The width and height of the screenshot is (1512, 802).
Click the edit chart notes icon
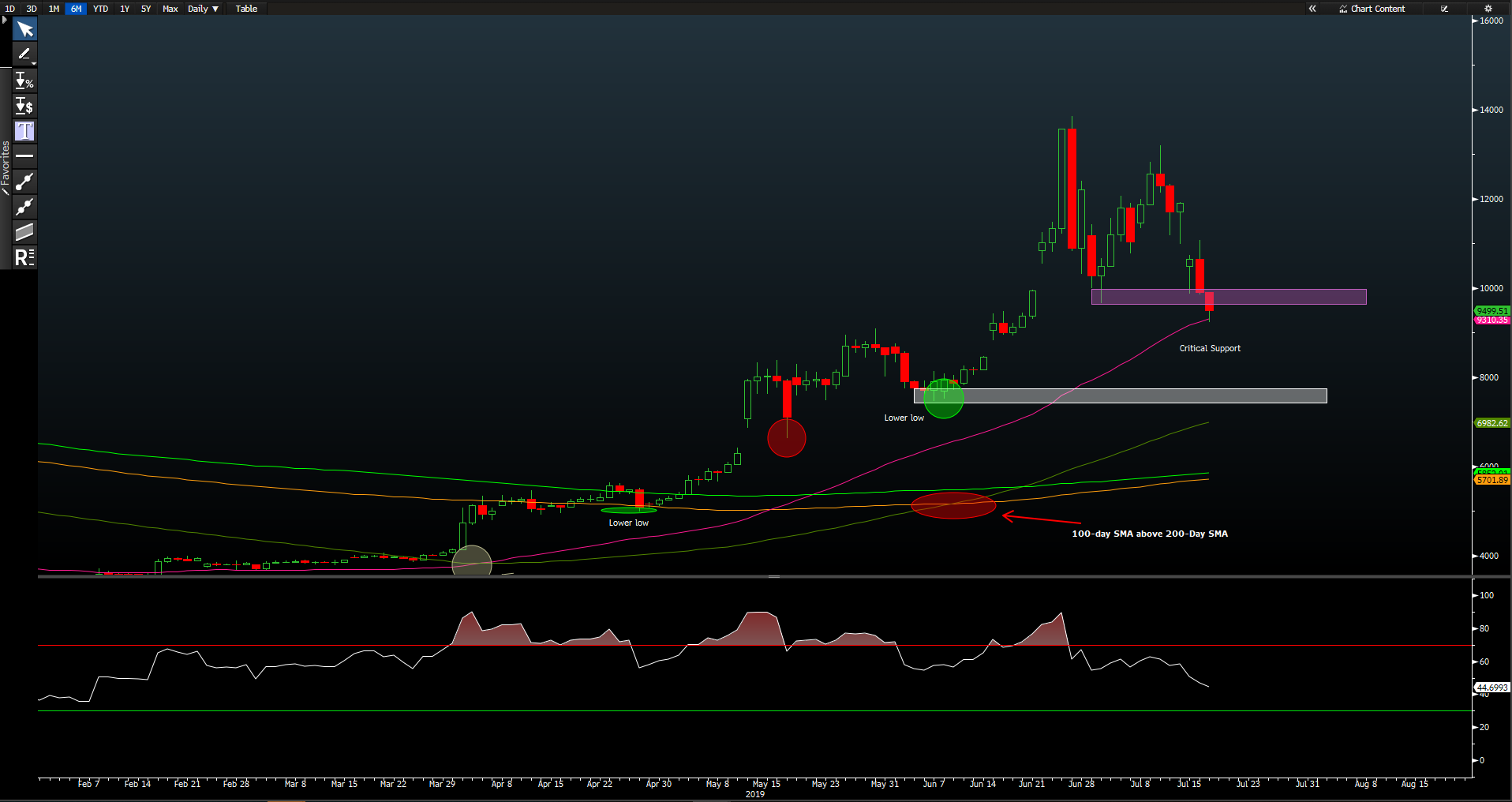point(1445,9)
